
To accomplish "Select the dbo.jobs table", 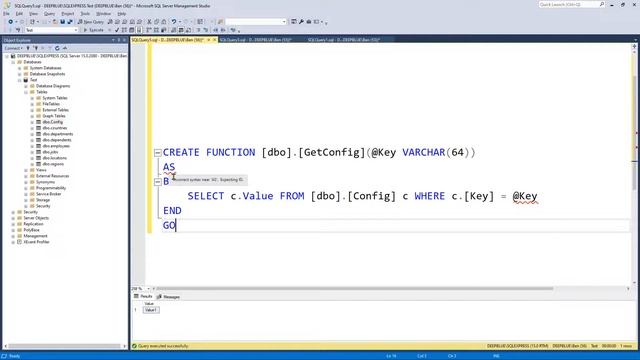I will point(50,152).
